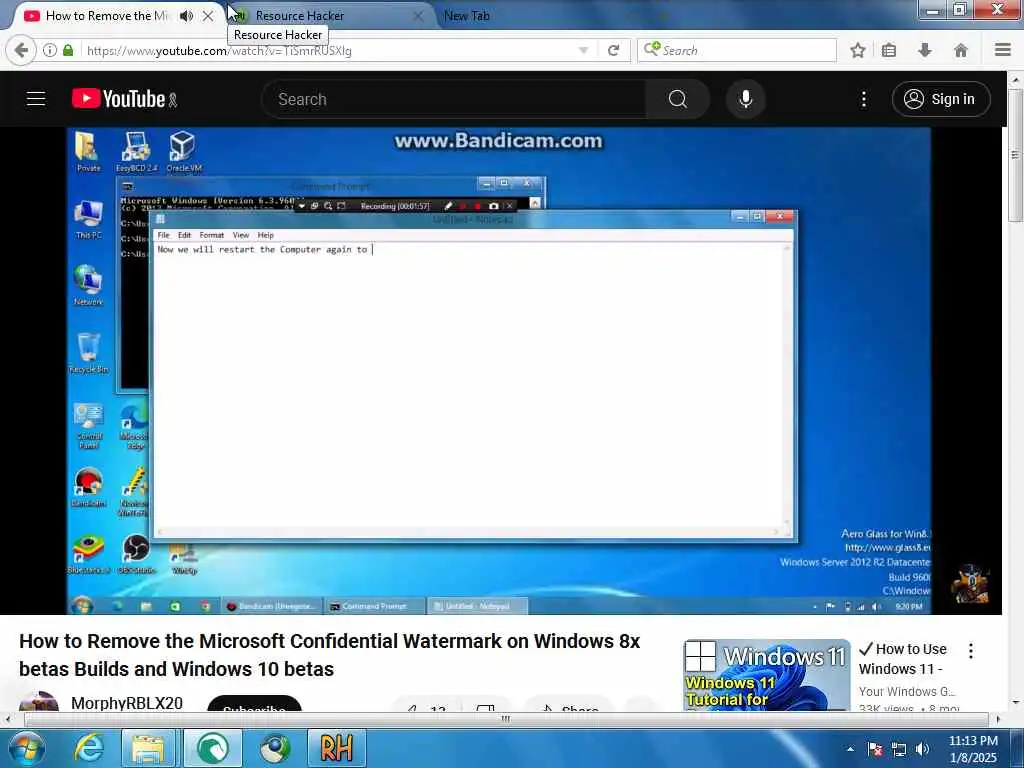Close the YouTube video tab
1024x768 pixels.
[208, 16]
